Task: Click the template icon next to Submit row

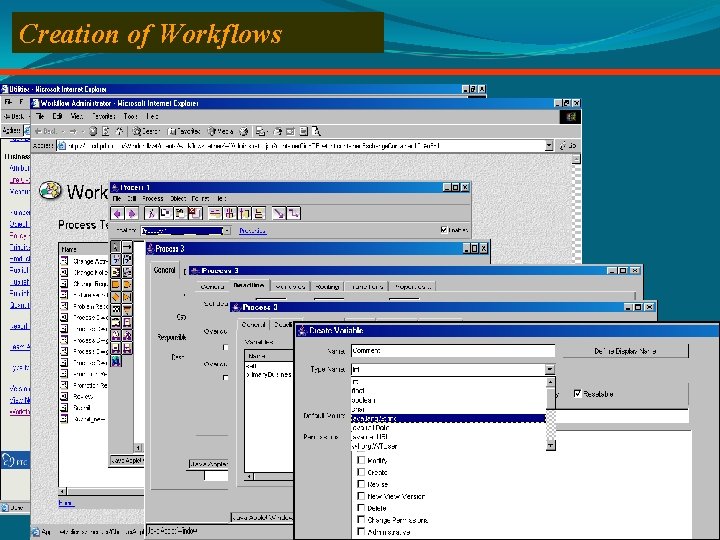Action: coord(64,407)
